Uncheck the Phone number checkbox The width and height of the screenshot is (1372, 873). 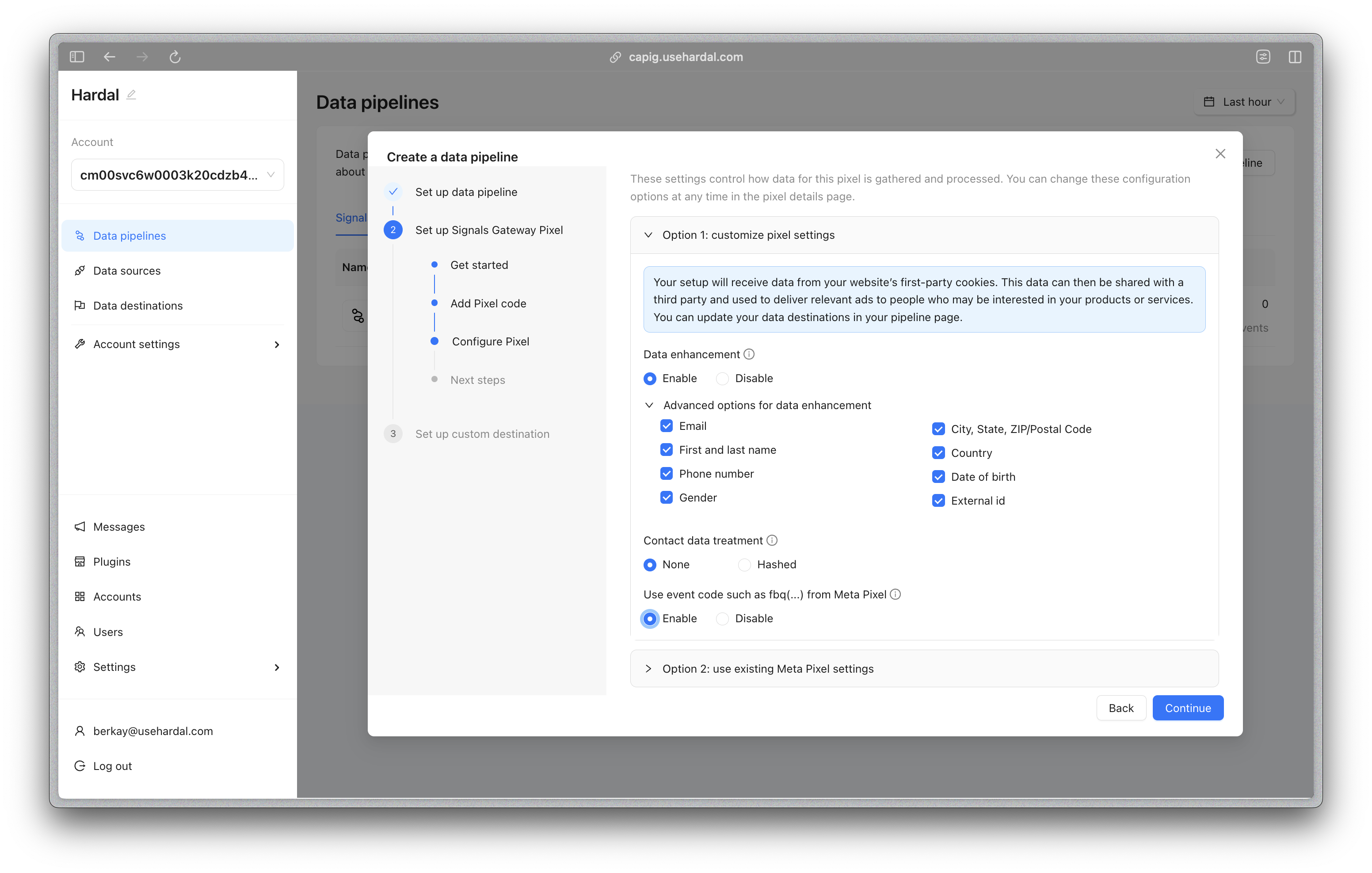pos(667,474)
